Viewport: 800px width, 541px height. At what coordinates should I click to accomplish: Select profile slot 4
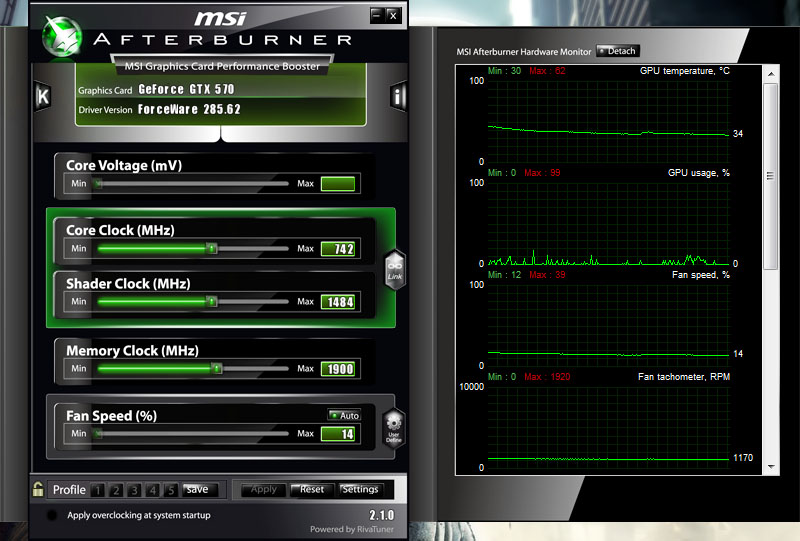coord(153,490)
